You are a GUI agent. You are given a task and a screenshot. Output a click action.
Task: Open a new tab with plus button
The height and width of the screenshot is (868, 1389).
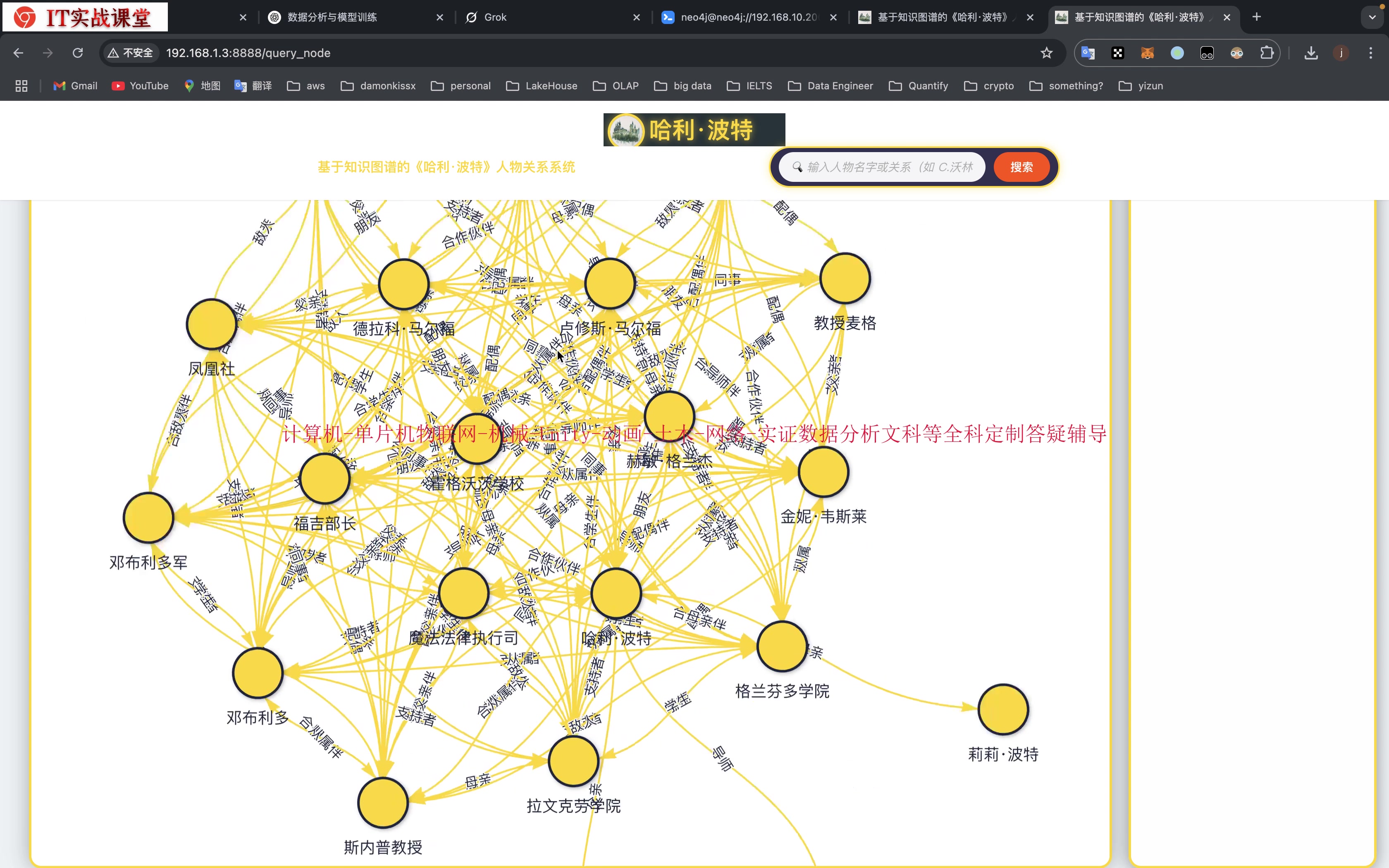click(x=1256, y=17)
